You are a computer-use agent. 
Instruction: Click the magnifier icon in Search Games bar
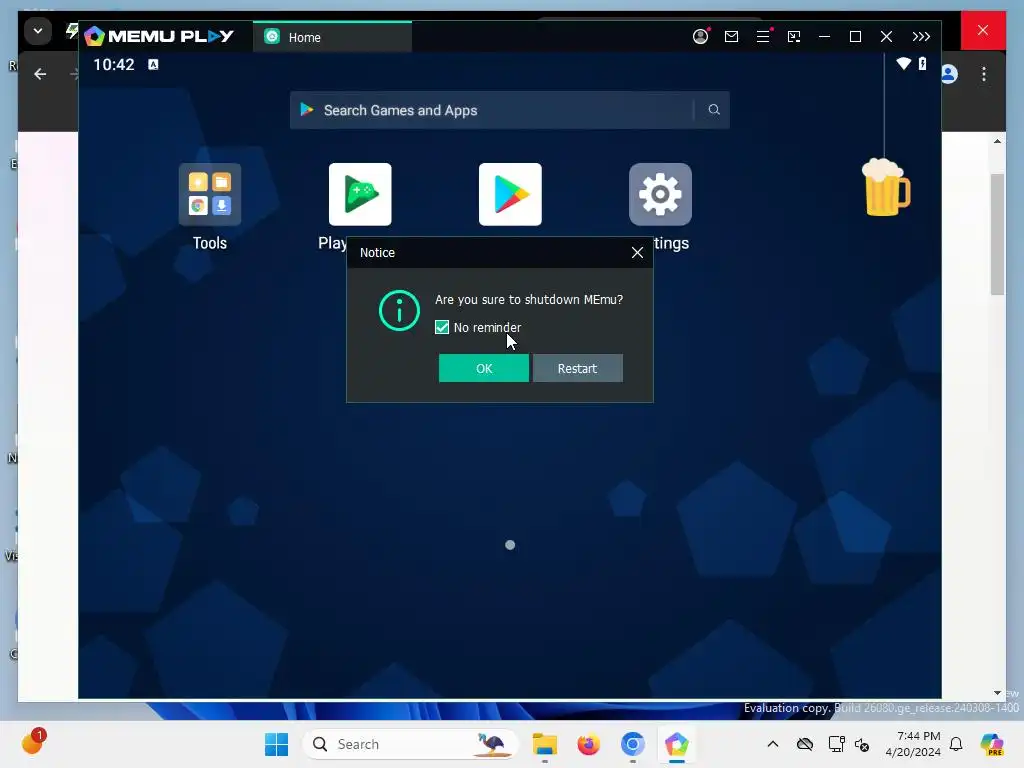click(714, 110)
